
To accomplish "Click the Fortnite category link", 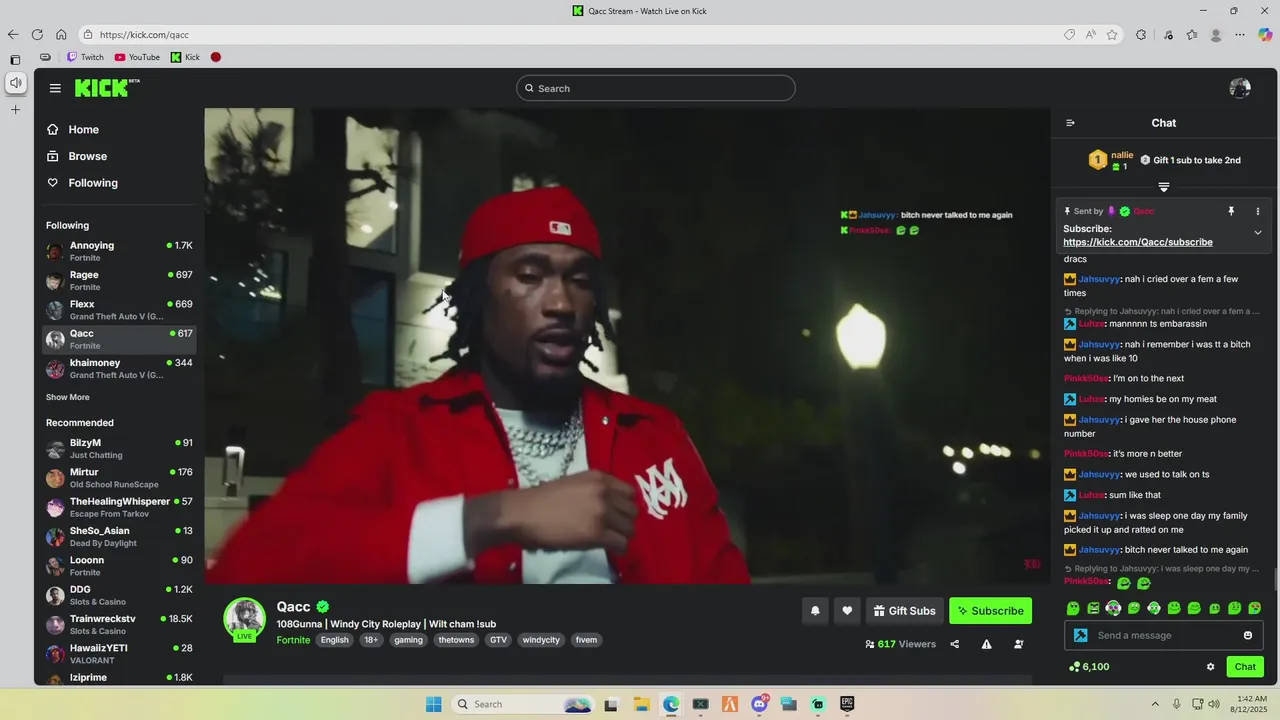I will pos(293,640).
